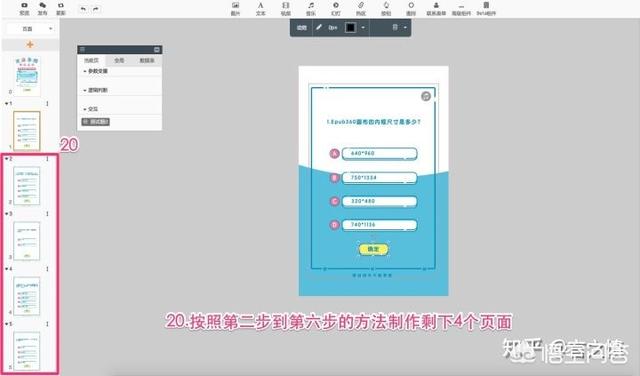The width and height of the screenshot is (640, 376).
Task: Open the SVG components tool
Action: click(x=486, y=9)
